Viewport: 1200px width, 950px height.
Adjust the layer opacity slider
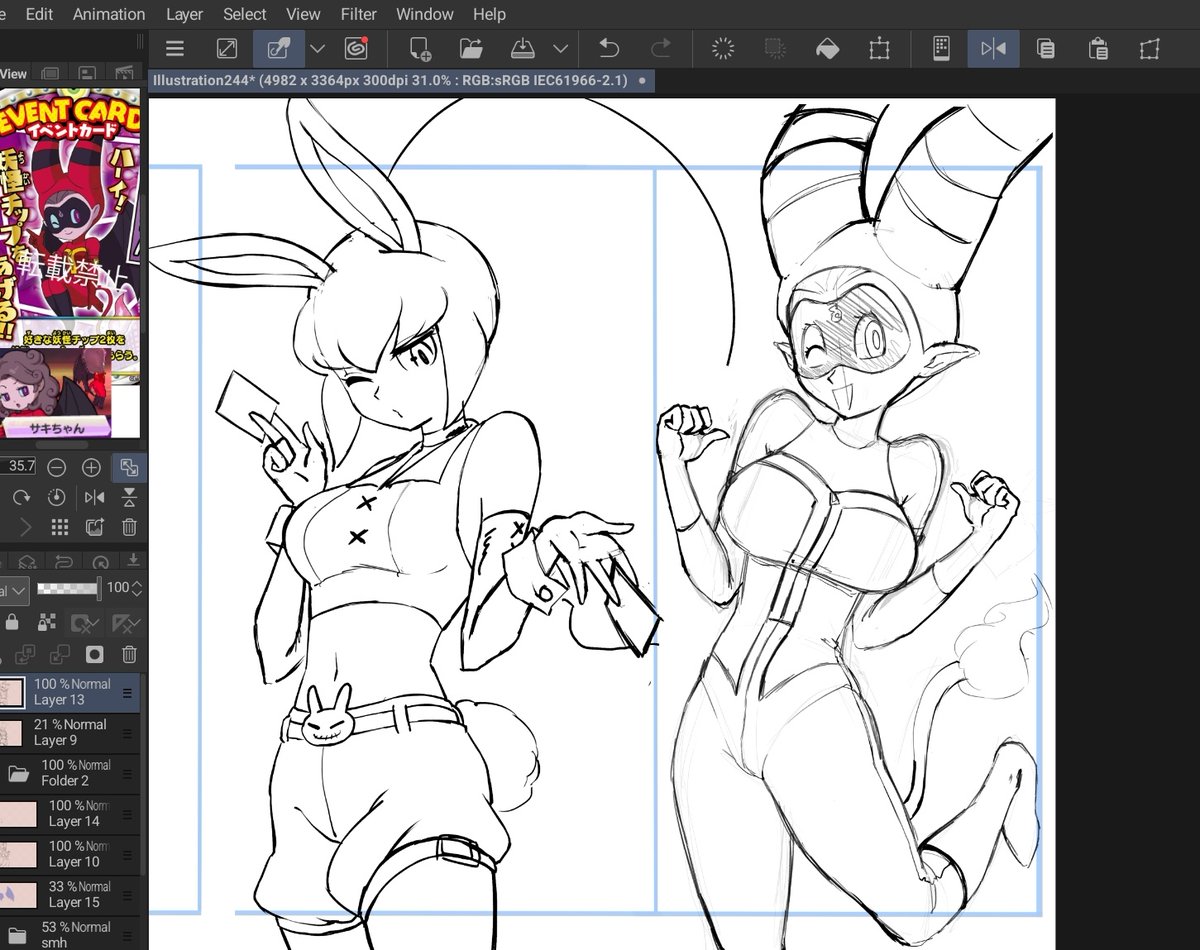[69, 588]
